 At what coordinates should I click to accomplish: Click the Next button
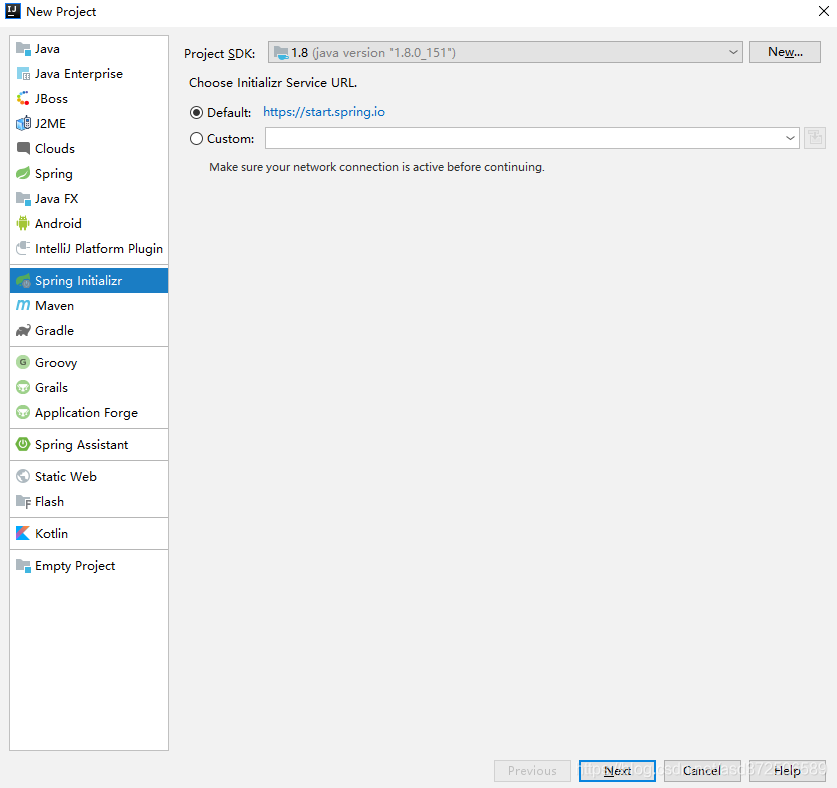(617, 770)
